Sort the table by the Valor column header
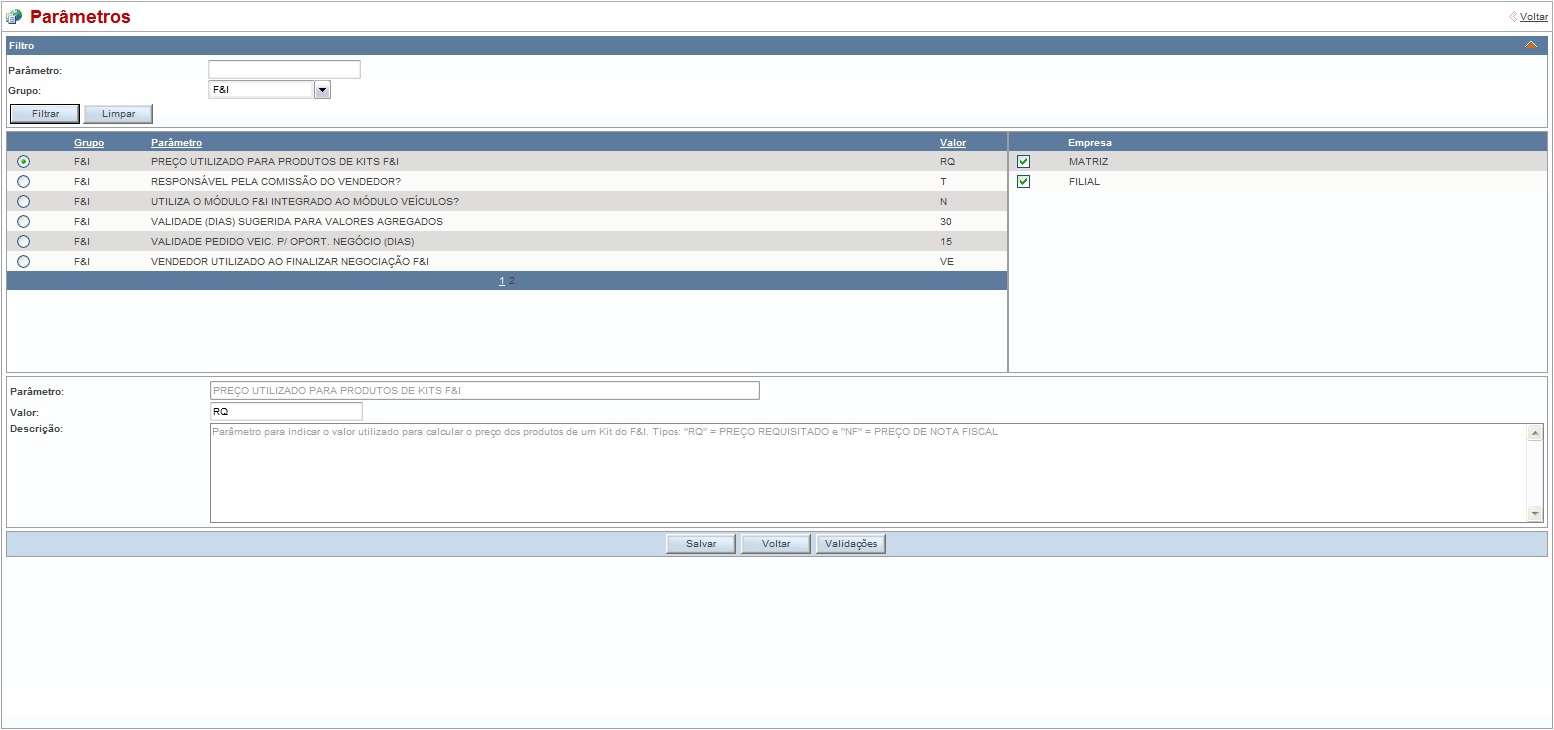Screen dimensions: 1554x730 [953, 143]
